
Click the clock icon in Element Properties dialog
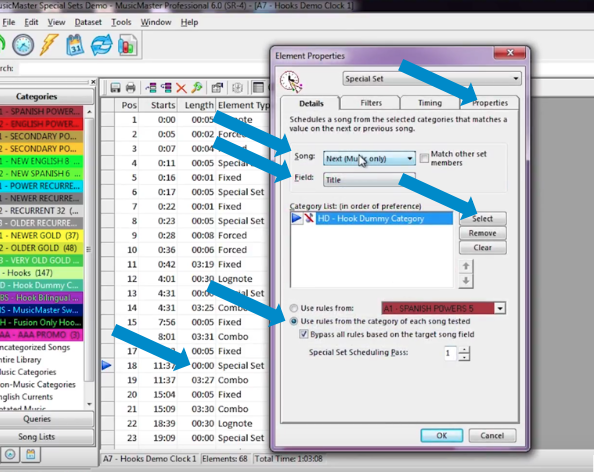tap(291, 81)
